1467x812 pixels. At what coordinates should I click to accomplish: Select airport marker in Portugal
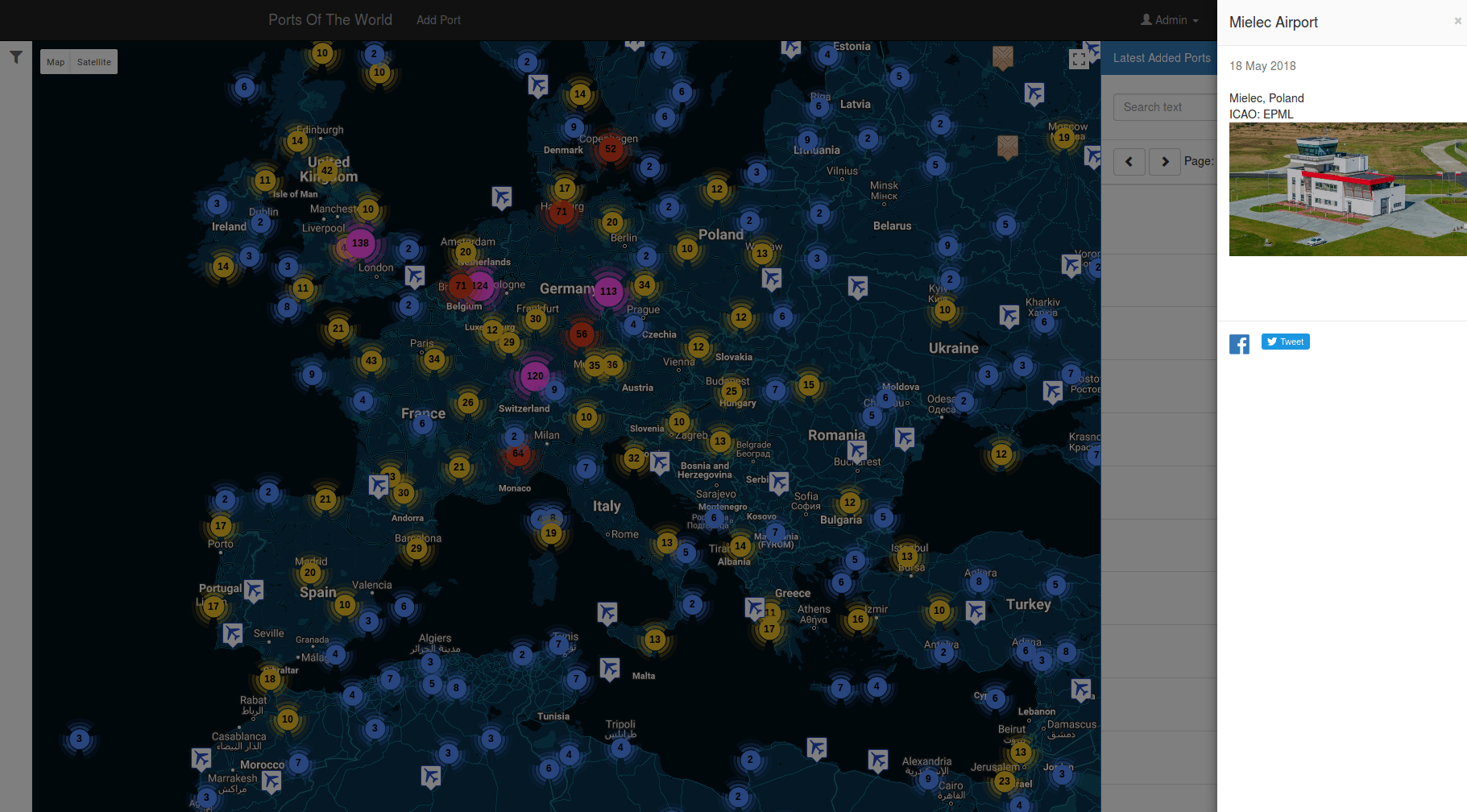pos(254,590)
